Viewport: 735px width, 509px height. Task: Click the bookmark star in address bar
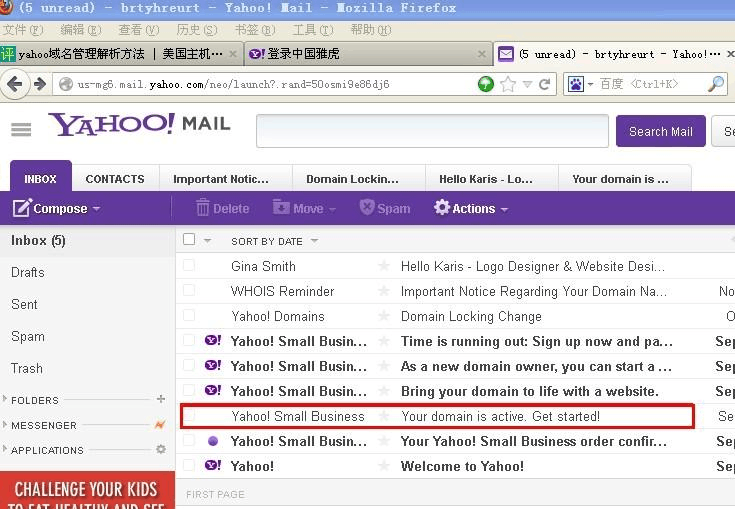[x=508, y=84]
